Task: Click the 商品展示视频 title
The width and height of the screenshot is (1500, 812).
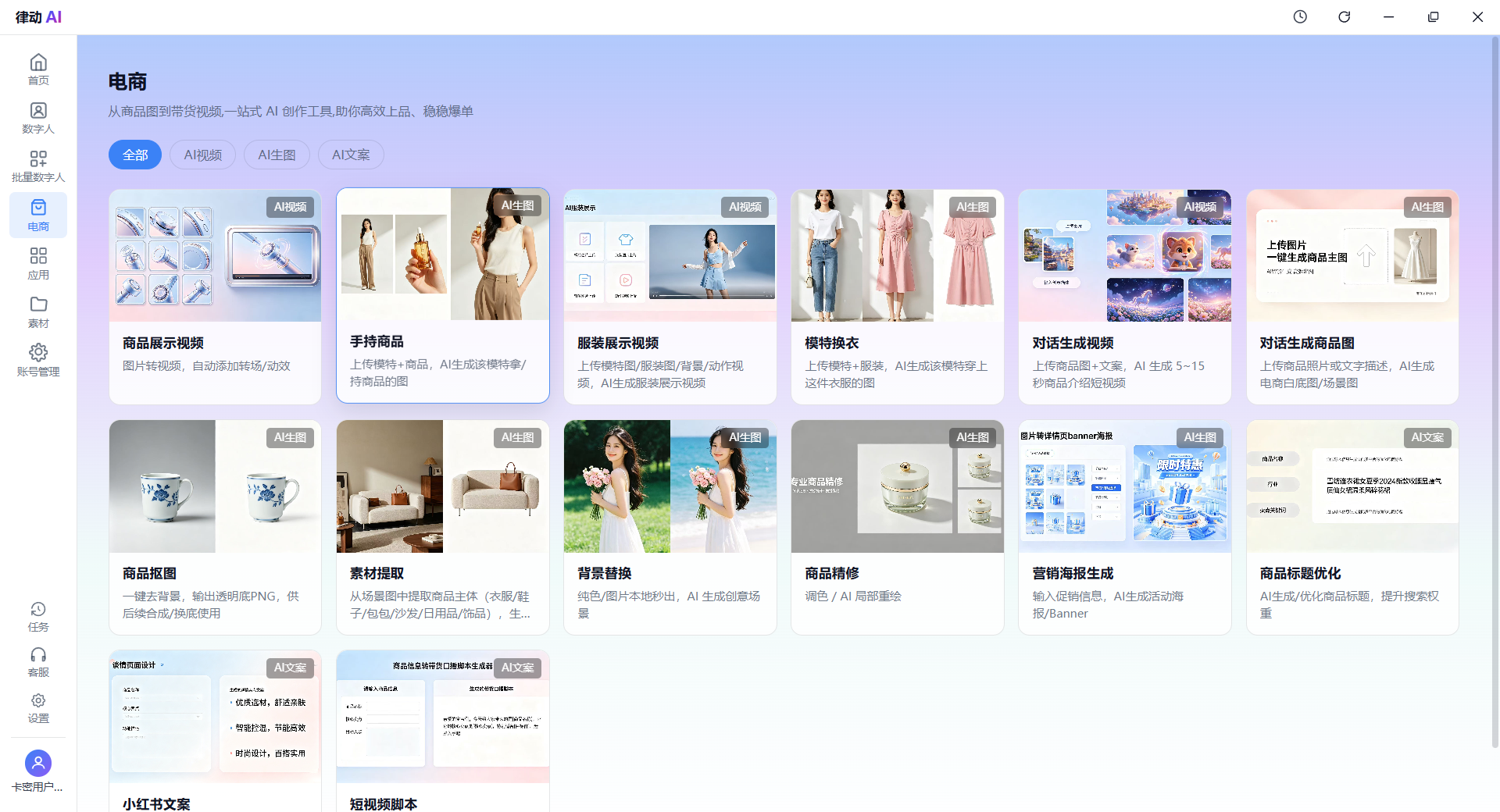Action: pyautogui.click(x=163, y=343)
